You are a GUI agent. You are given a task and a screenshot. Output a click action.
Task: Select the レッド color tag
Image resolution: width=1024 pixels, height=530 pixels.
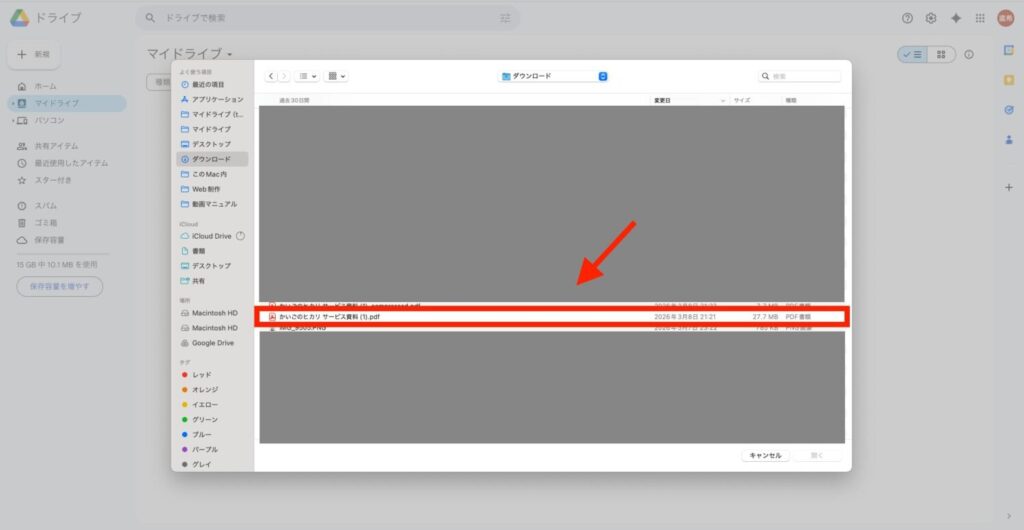[x=201, y=374]
